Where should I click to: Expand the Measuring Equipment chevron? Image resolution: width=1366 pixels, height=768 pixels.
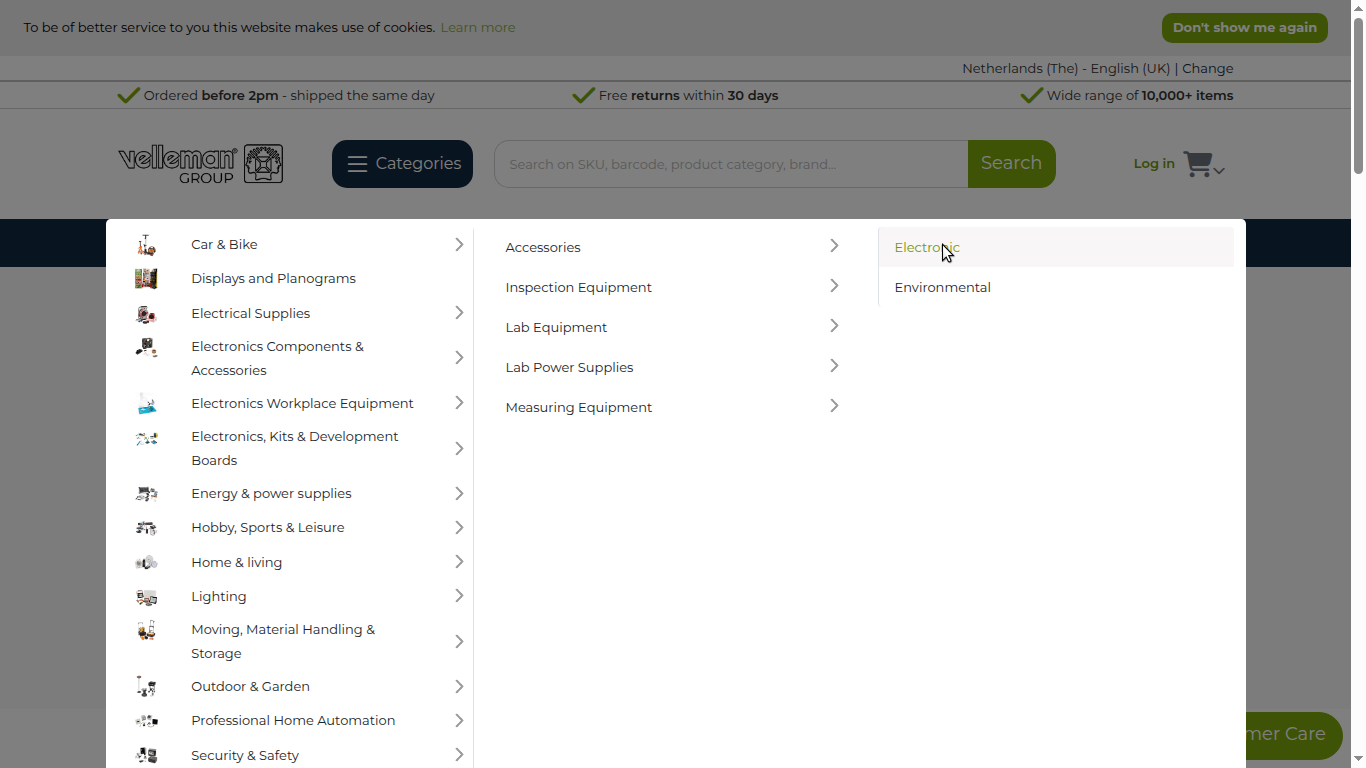point(834,406)
